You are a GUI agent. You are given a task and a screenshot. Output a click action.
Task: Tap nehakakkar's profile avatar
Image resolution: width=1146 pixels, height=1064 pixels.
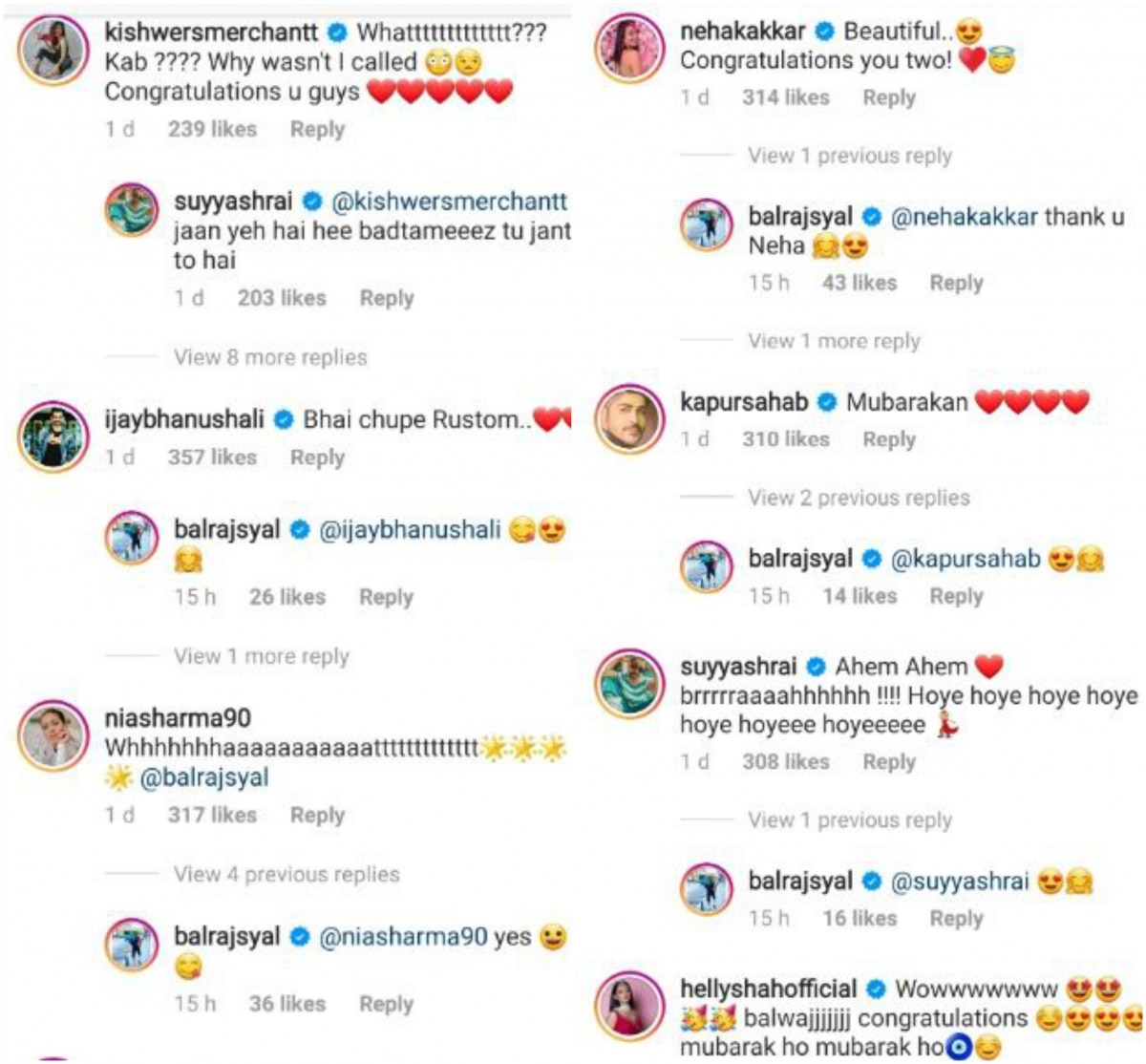[629, 50]
